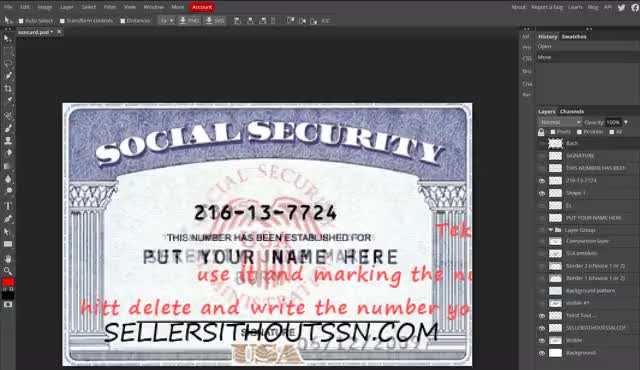Toggle the Transform controls checkbox
Image resolution: width=640 pixels, height=370 pixels.
point(62,21)
